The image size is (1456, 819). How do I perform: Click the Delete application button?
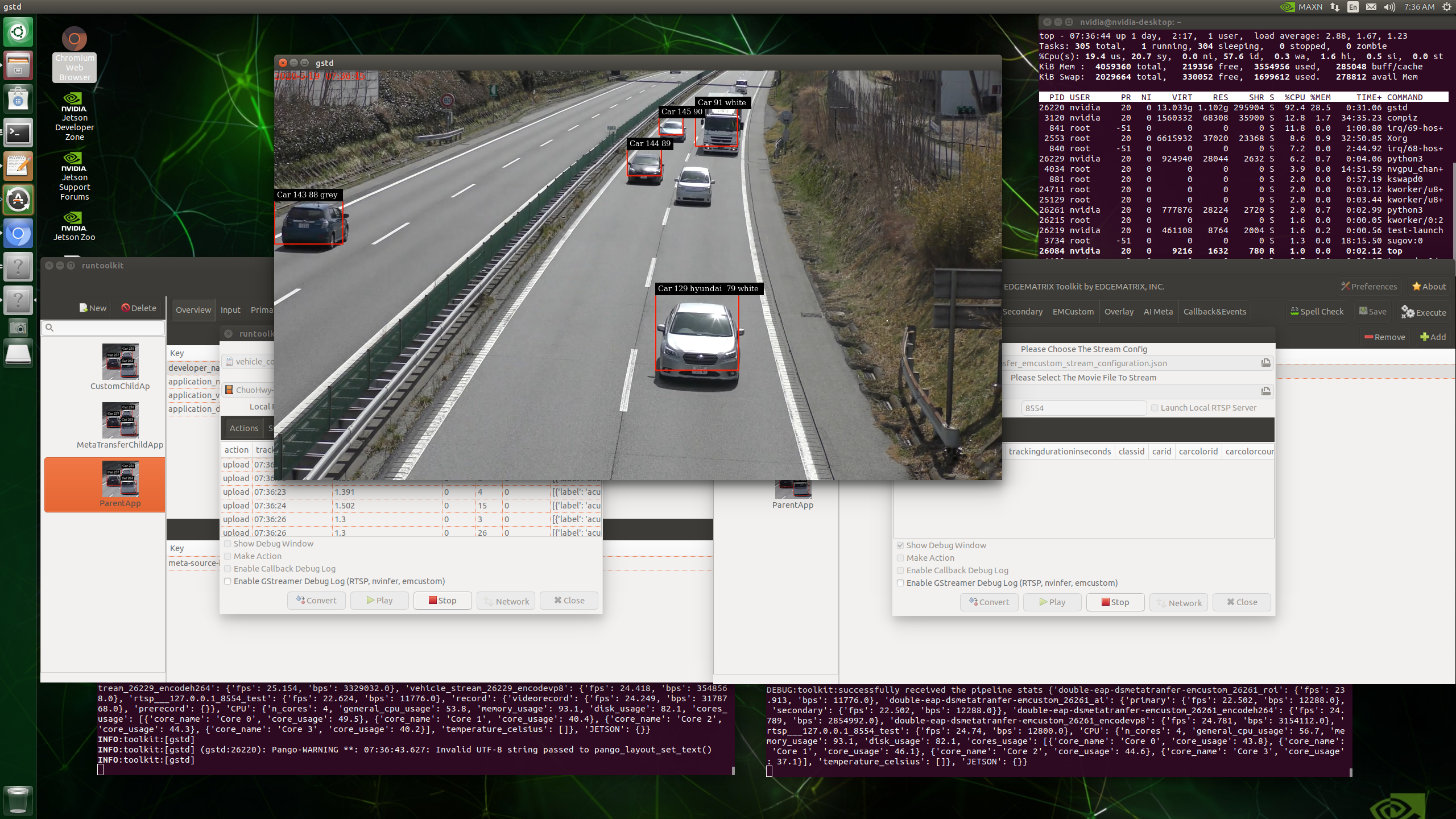pyautogui.click(x=139, y=308)
